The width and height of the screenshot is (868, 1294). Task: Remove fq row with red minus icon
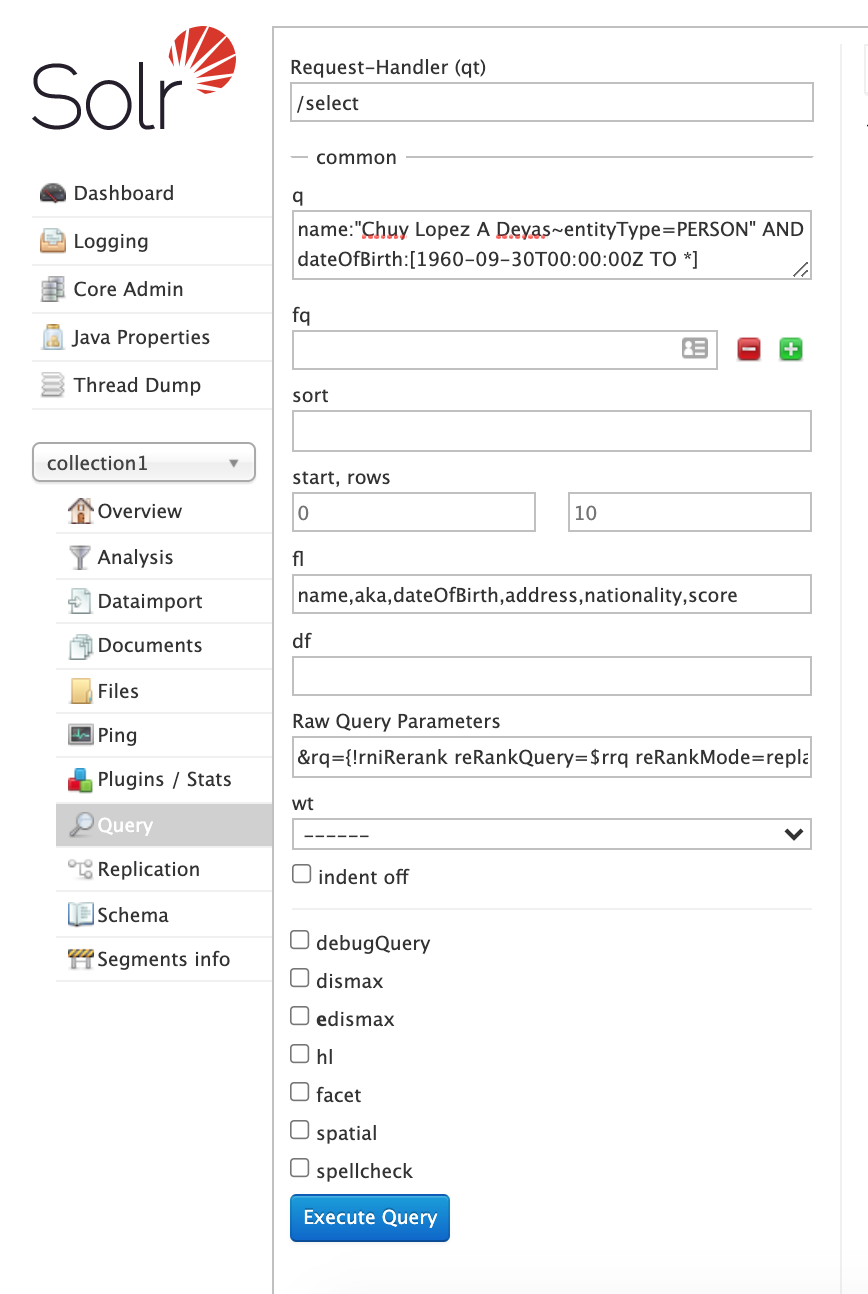749,349
